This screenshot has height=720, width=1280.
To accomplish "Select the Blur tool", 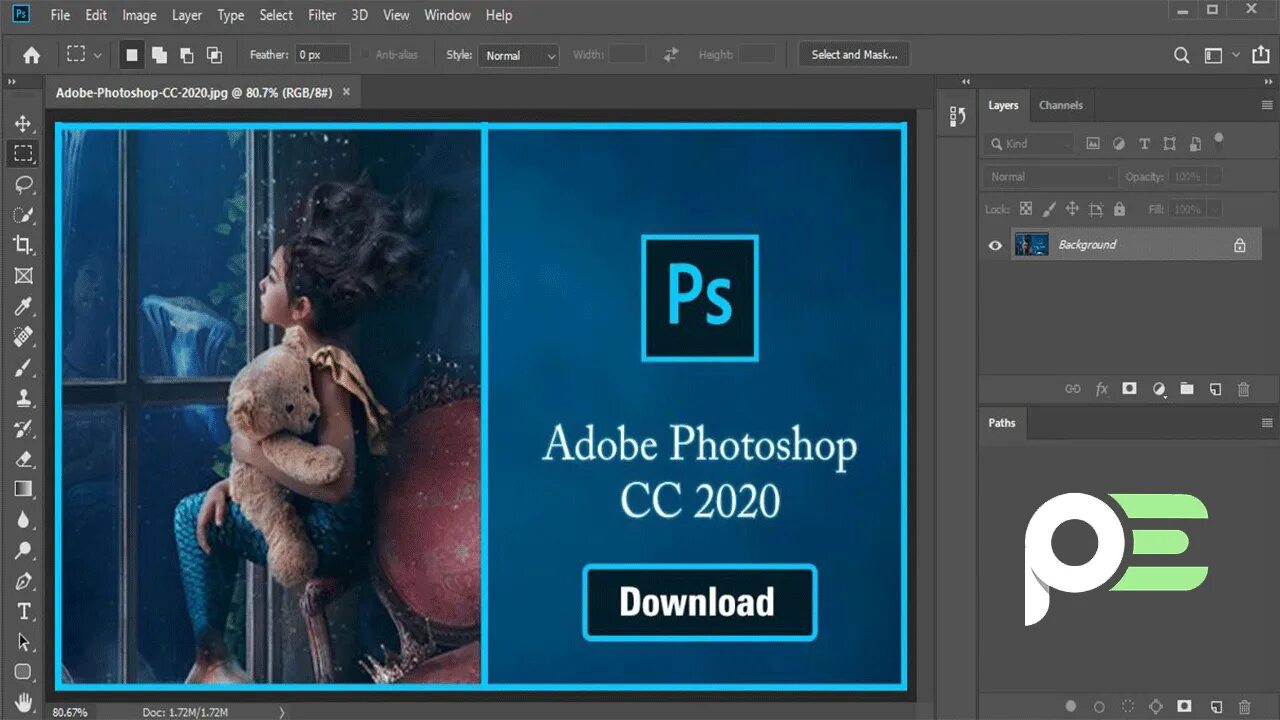I will pos(23,520).
